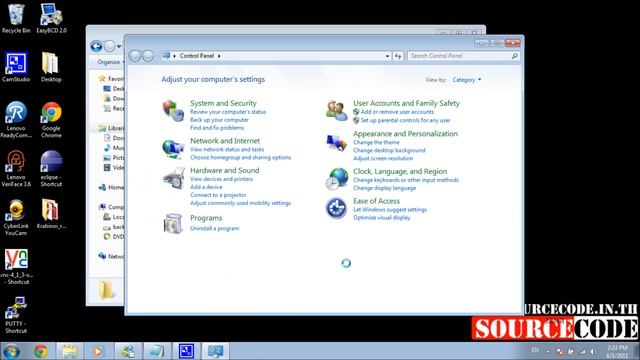The image size is (640, 360).
Task: Click Control Panel forward navigation button
Action: [148, 56]
